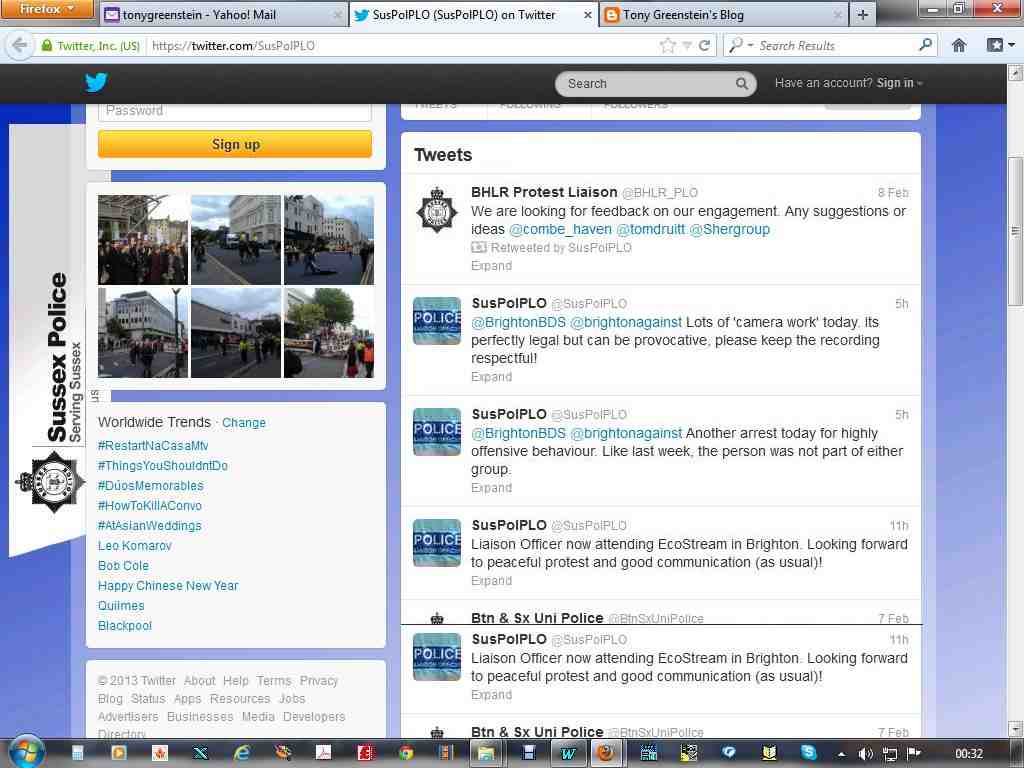
Task: Go back with browser back arrow
Action: [x=20, y=45]
